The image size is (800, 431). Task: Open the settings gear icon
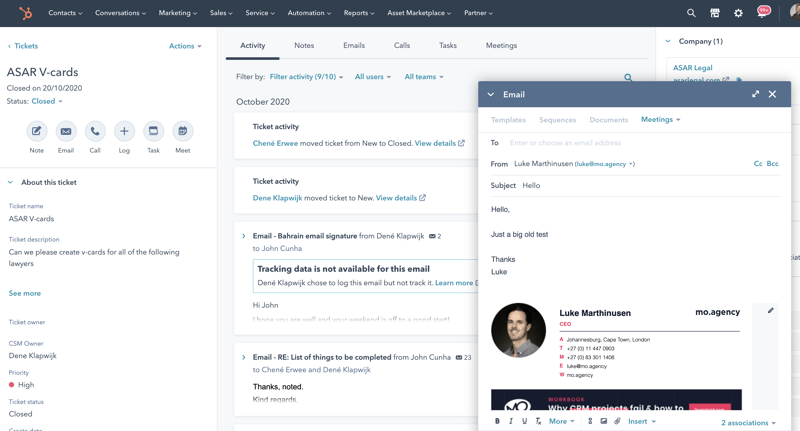(x=738, y=13)
